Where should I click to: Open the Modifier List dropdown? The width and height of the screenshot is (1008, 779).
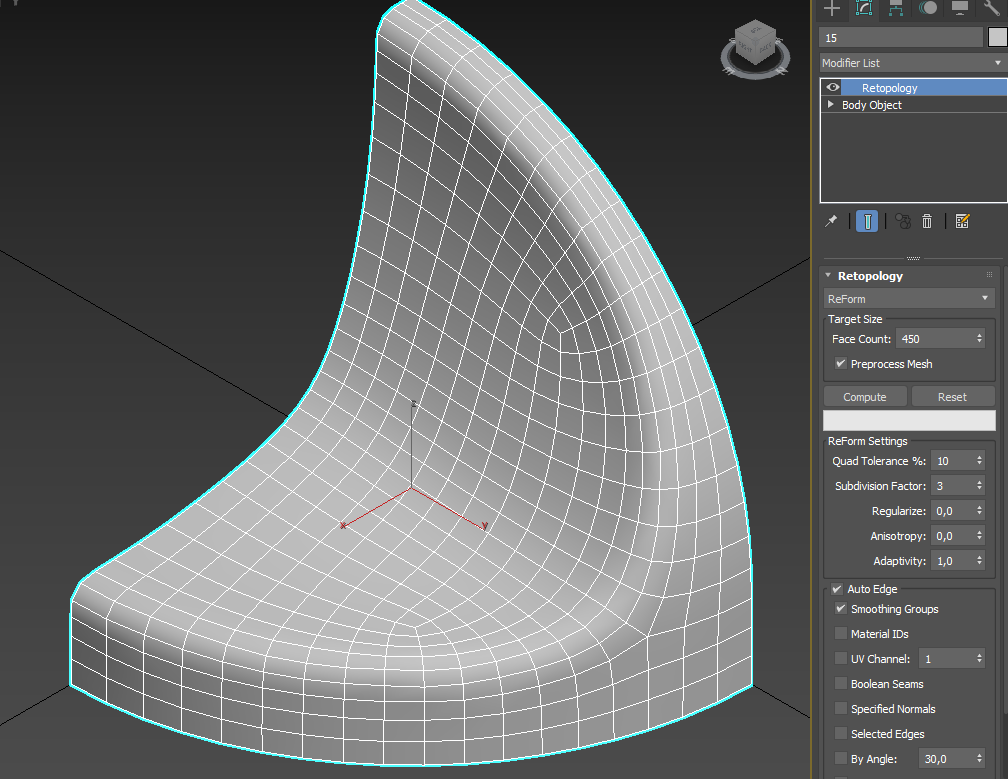912,63
